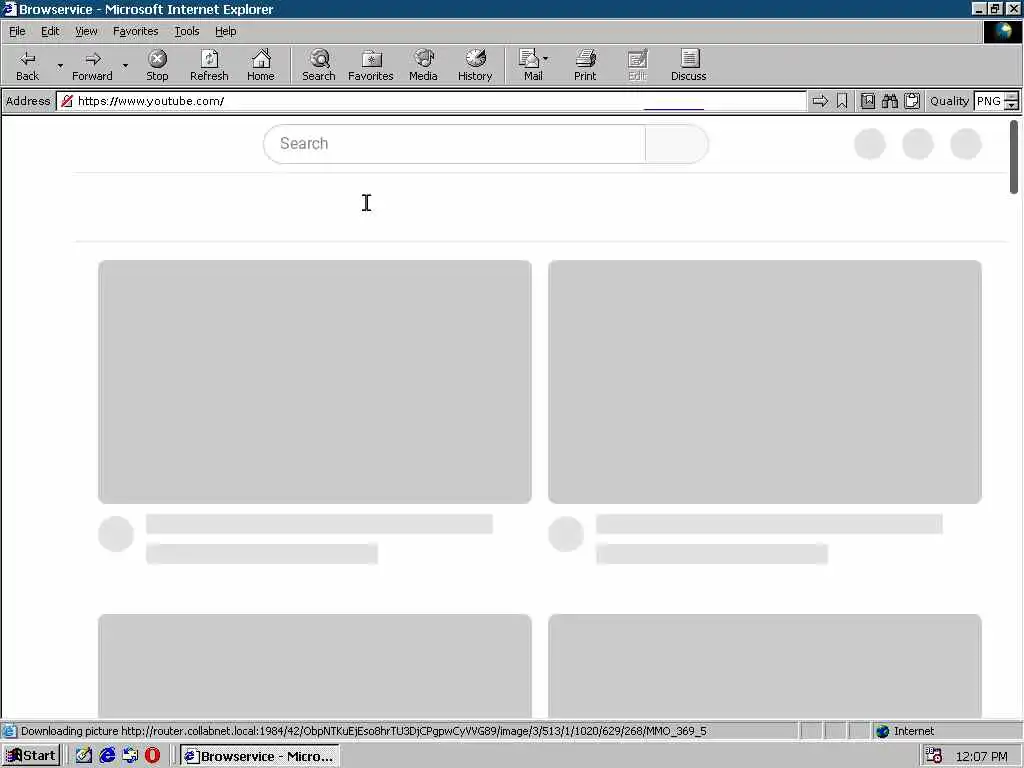
Task: Click the binoculars find icon
Action: [x=889, y=101]
